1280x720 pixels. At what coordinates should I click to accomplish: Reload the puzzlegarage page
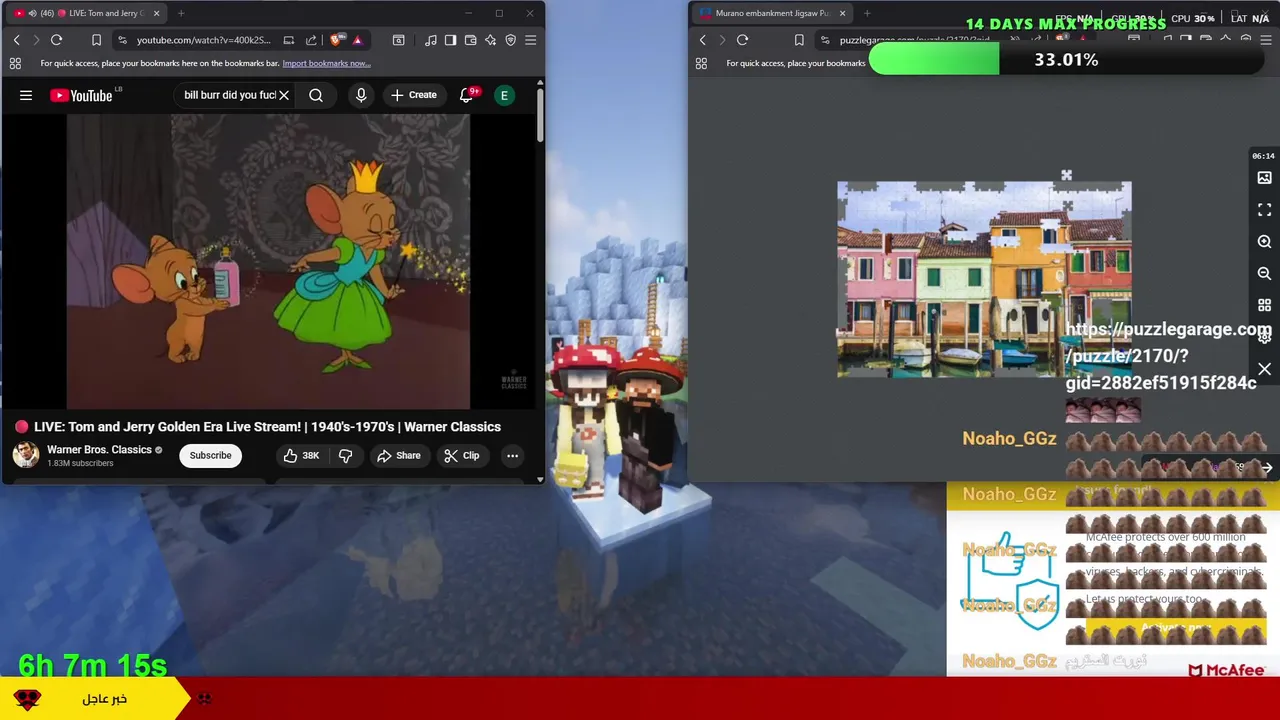pos(743,40)
